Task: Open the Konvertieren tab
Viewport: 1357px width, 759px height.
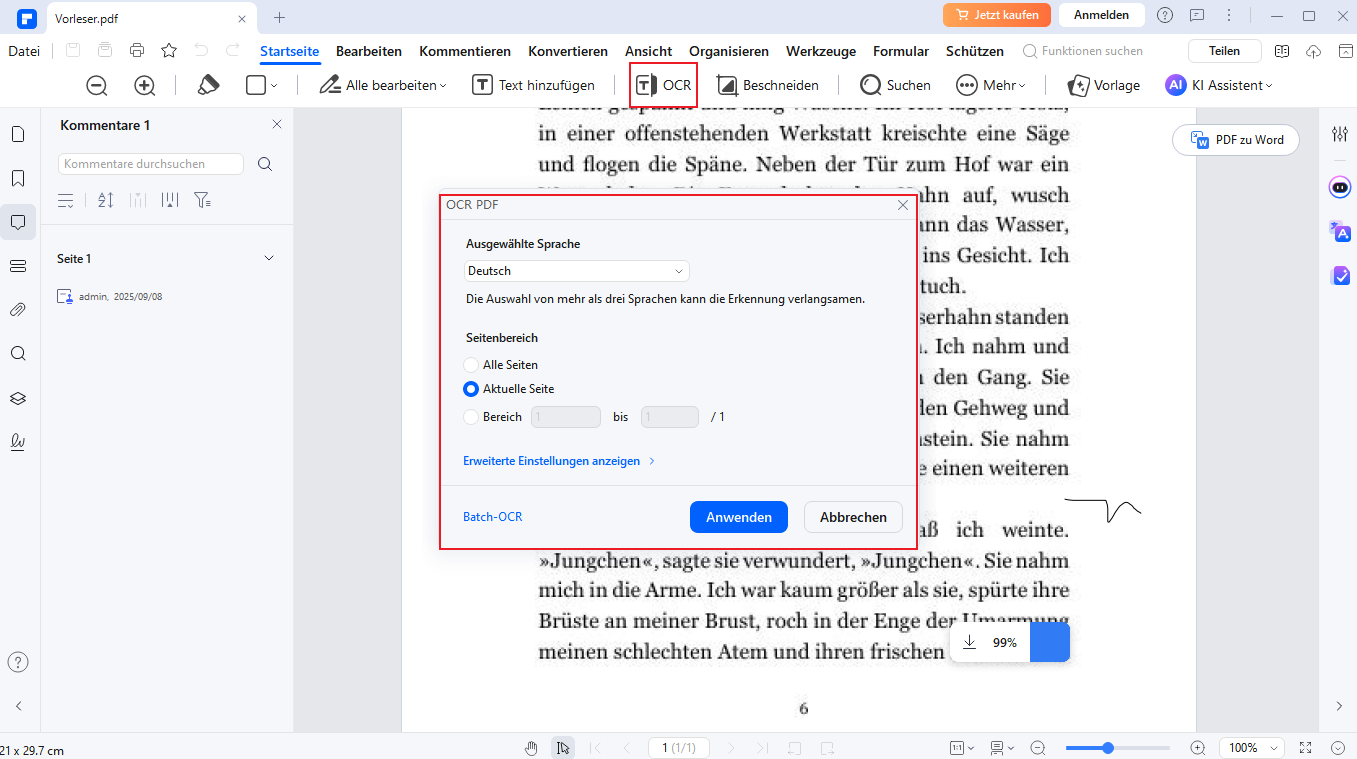Action: [568, 51]
